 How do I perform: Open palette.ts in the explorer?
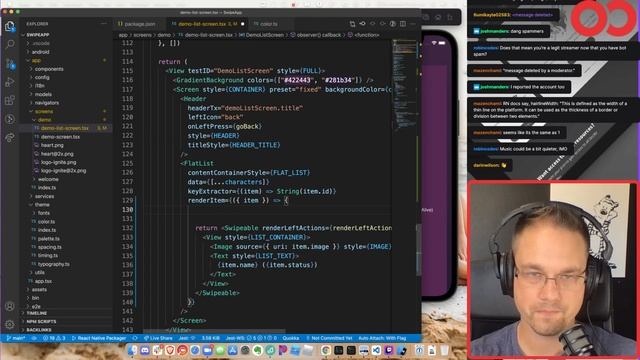tap(49, 239)
